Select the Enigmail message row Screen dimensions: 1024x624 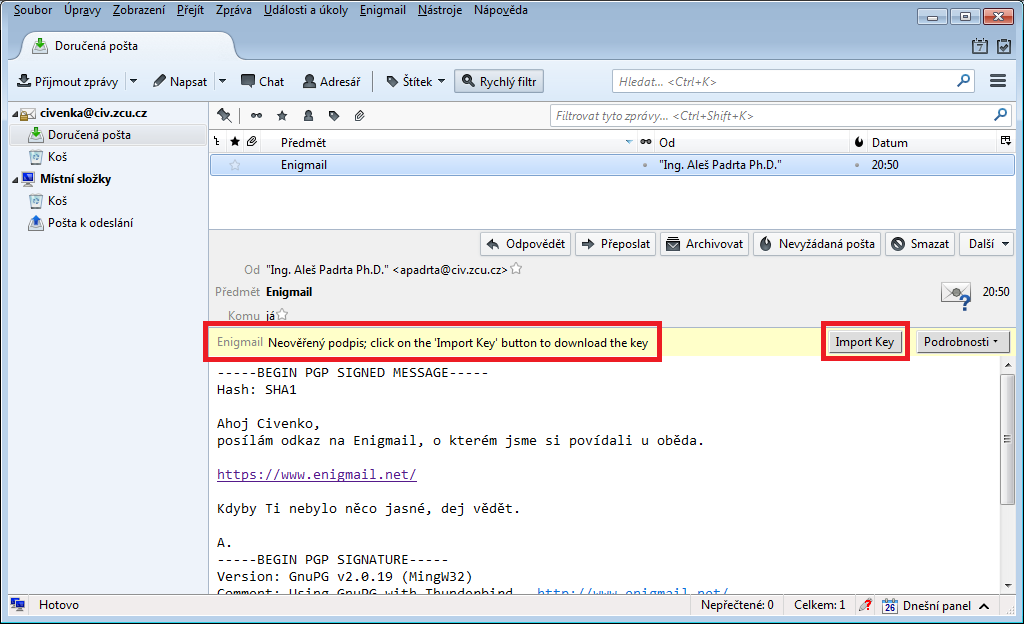point(612,165)
